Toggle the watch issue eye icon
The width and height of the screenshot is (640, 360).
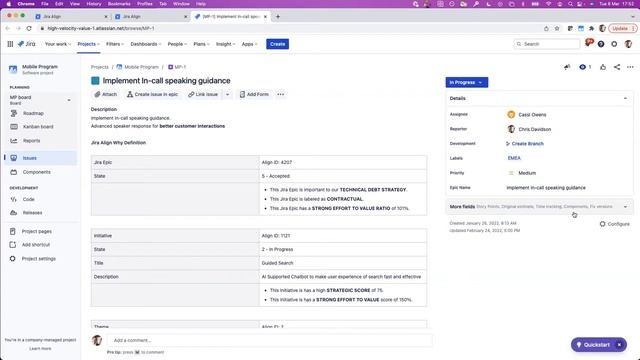click(582, 67)
